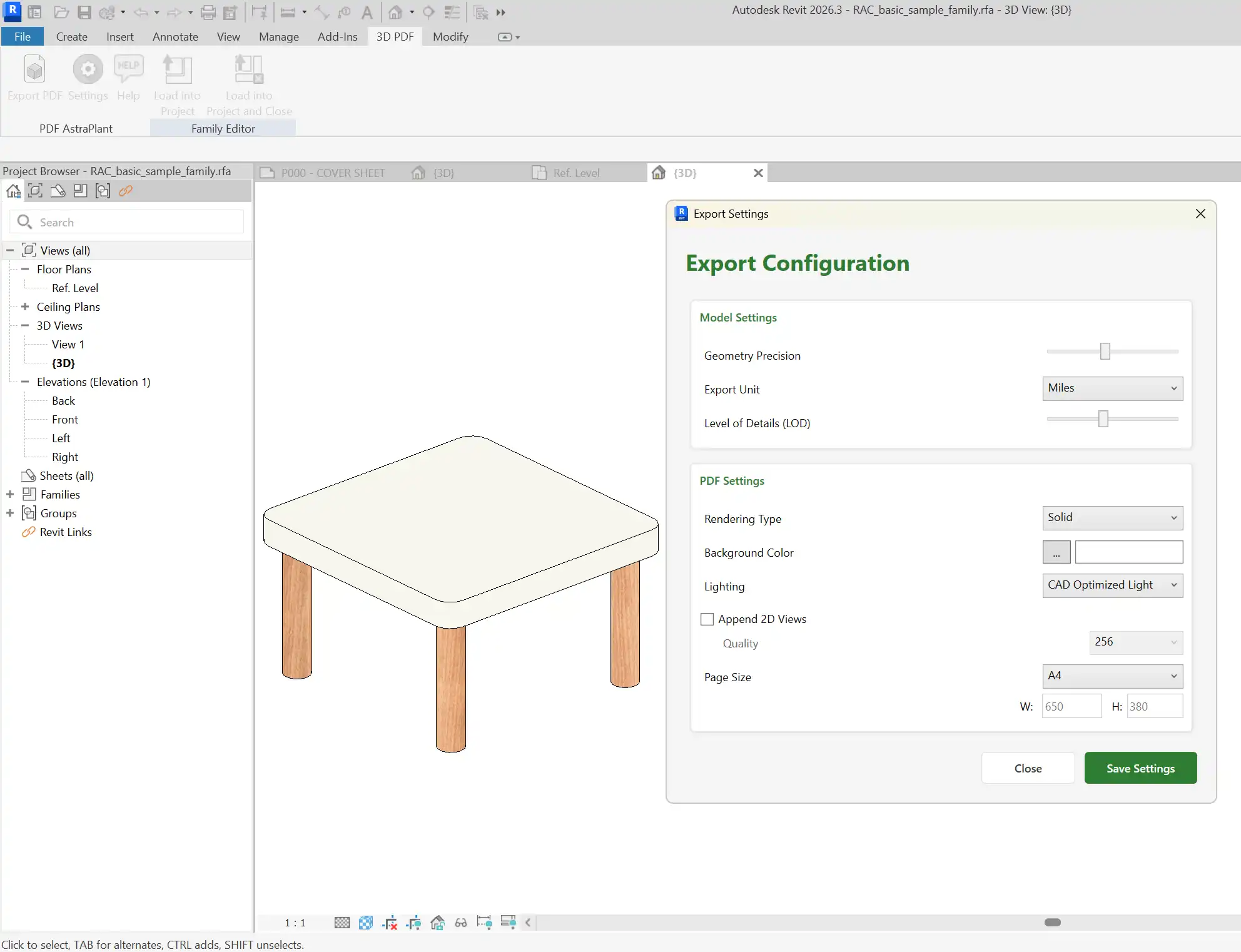This screenshot has height=952, width=1241.
Task: Toggle Reveal Hidden Elements lightbulb
Action: pos(484,923)
